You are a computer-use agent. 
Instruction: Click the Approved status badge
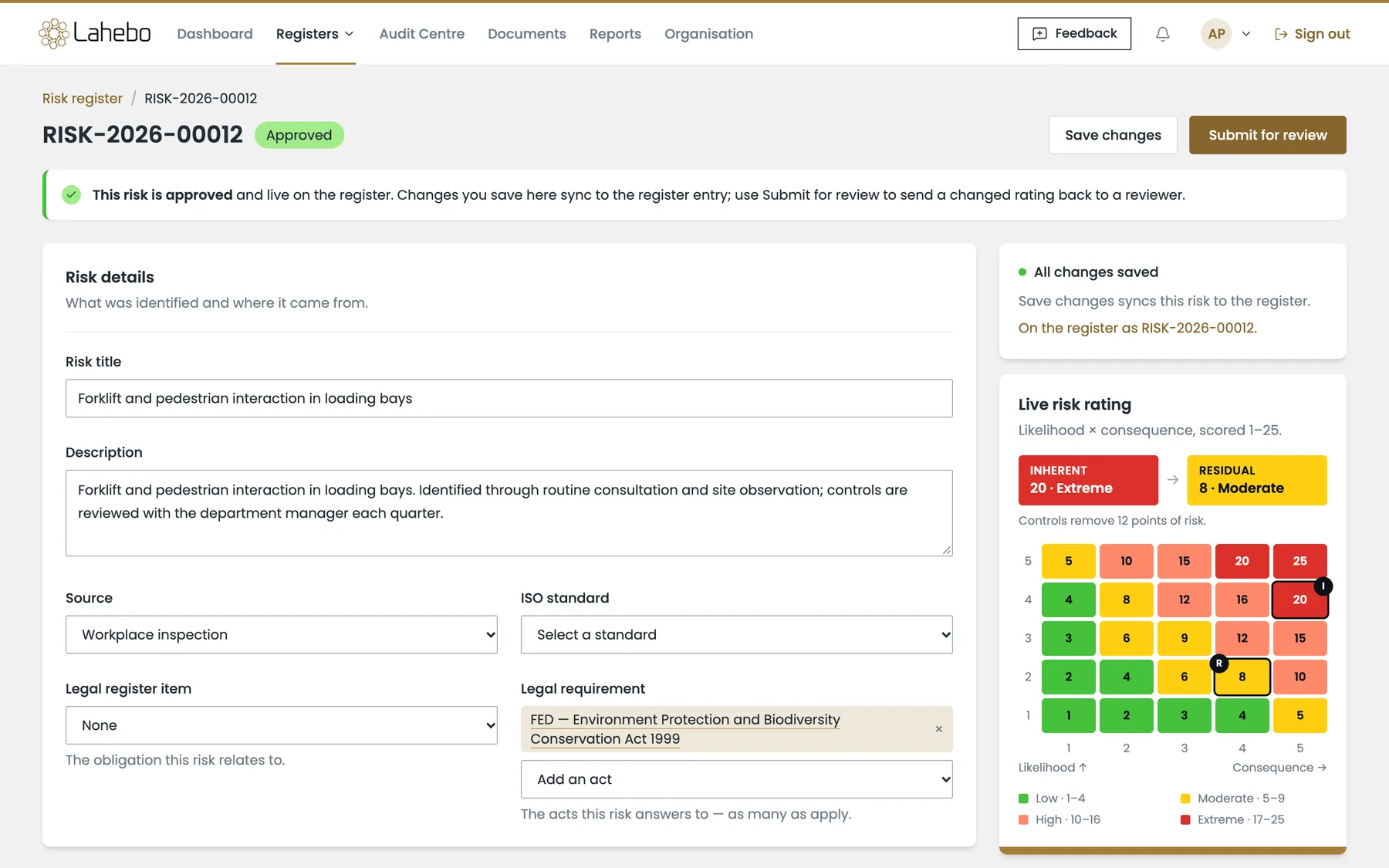point(299,135)
